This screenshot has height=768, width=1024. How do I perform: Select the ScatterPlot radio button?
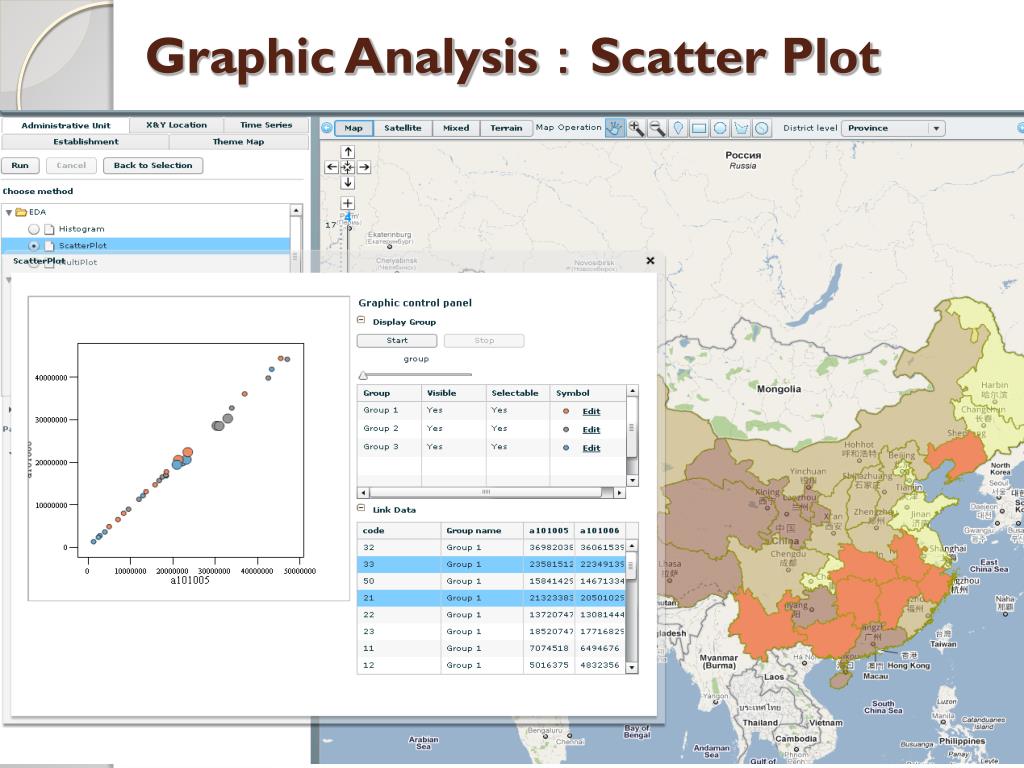(x=33, y=246)
